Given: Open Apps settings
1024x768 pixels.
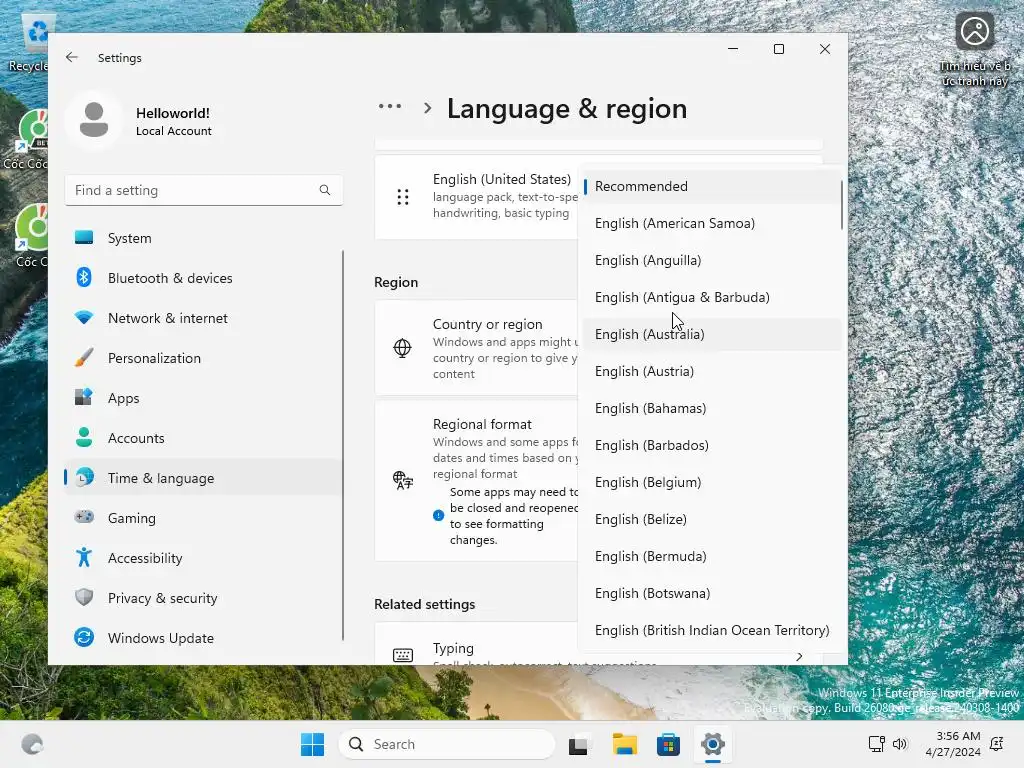Looking at the screenshot, I should tap(203, 398).
